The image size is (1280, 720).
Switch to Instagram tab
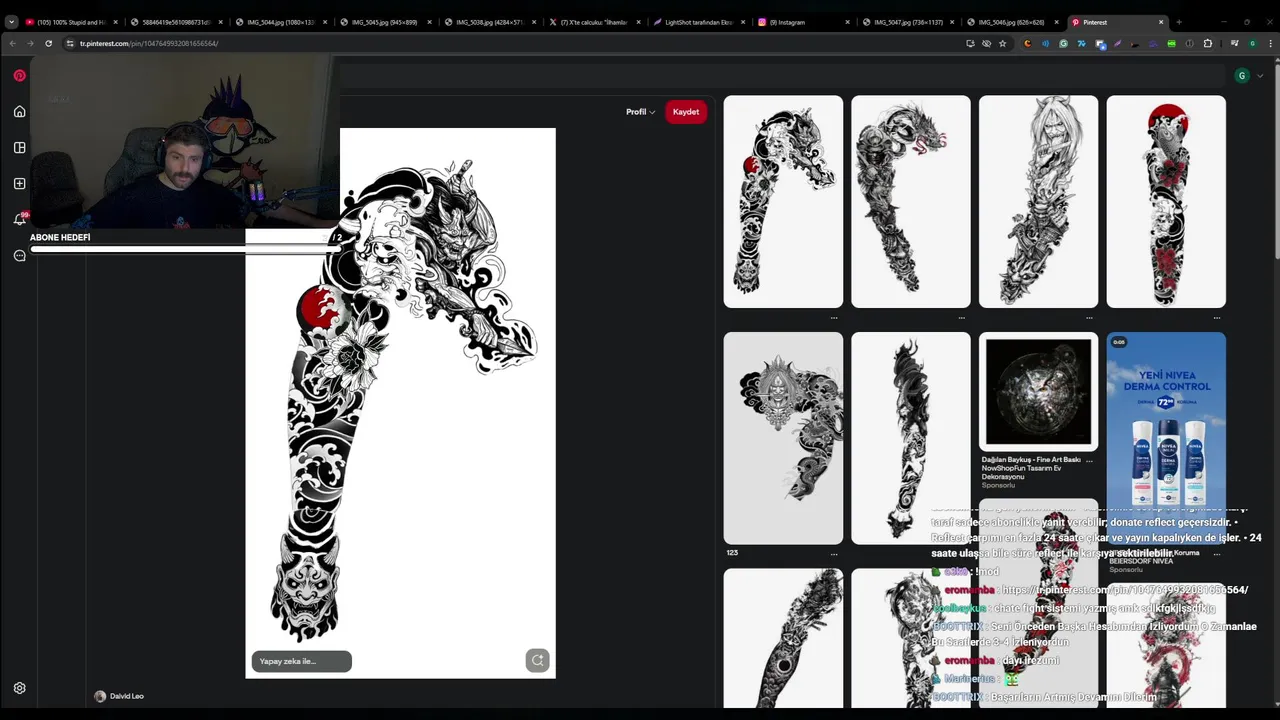click(x=804, y=22)
